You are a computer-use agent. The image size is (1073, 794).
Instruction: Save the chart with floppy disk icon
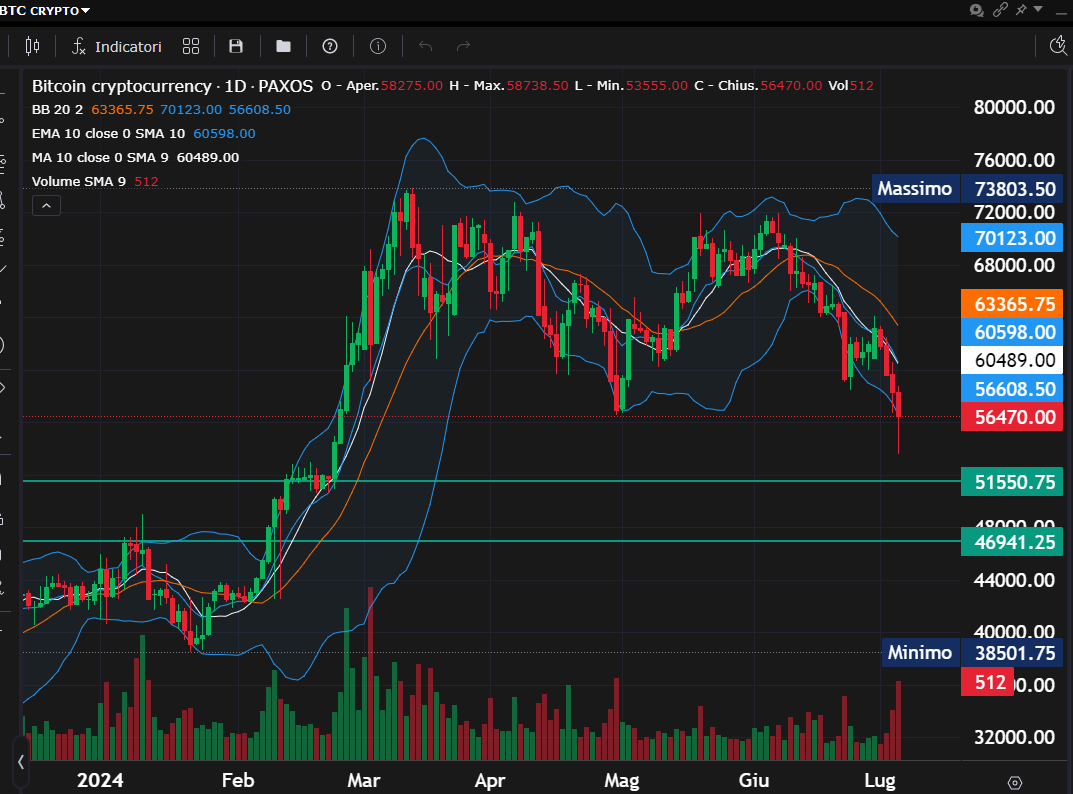point(236,46)
